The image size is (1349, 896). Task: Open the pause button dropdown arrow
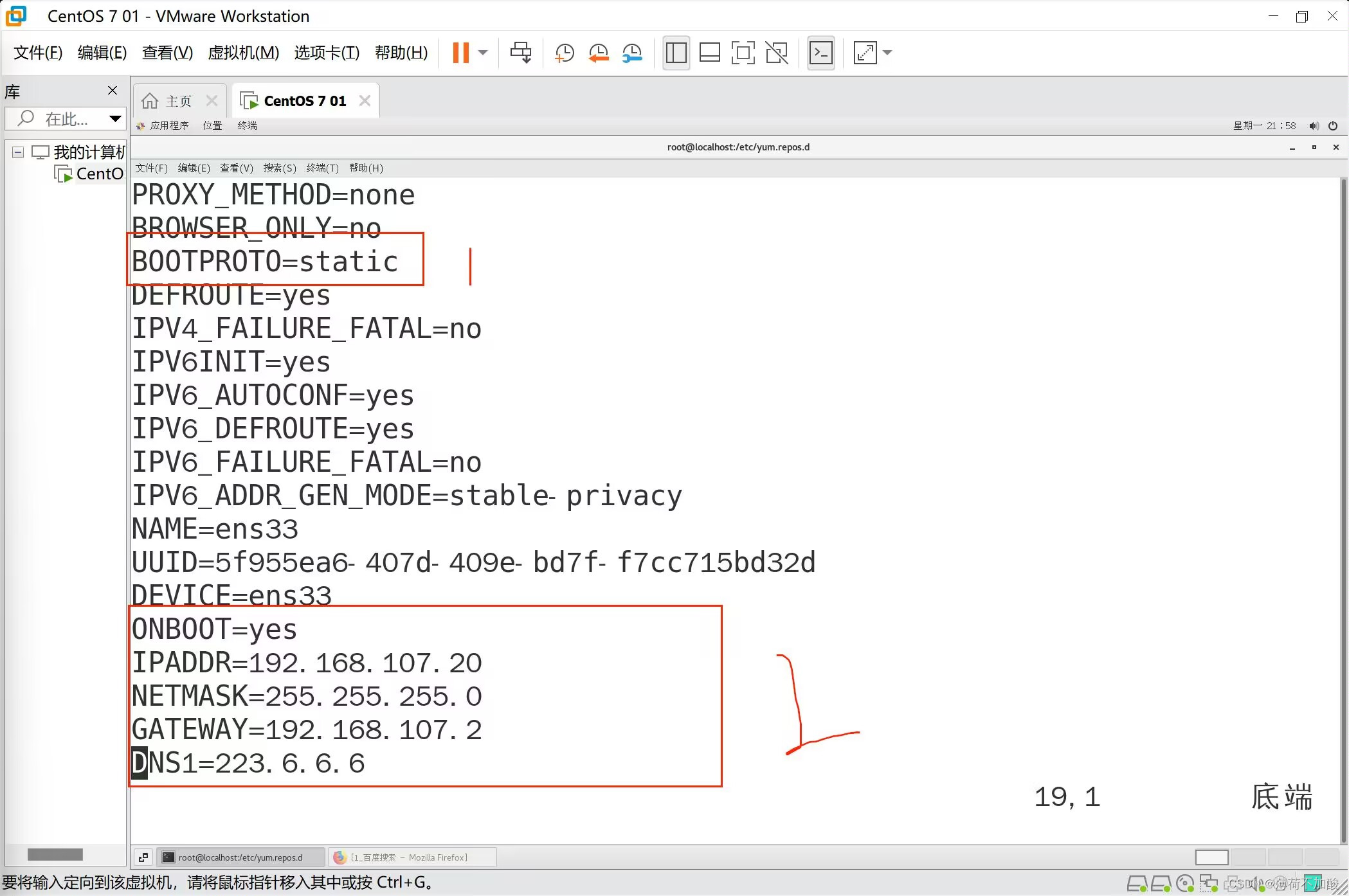coord(483,53)
